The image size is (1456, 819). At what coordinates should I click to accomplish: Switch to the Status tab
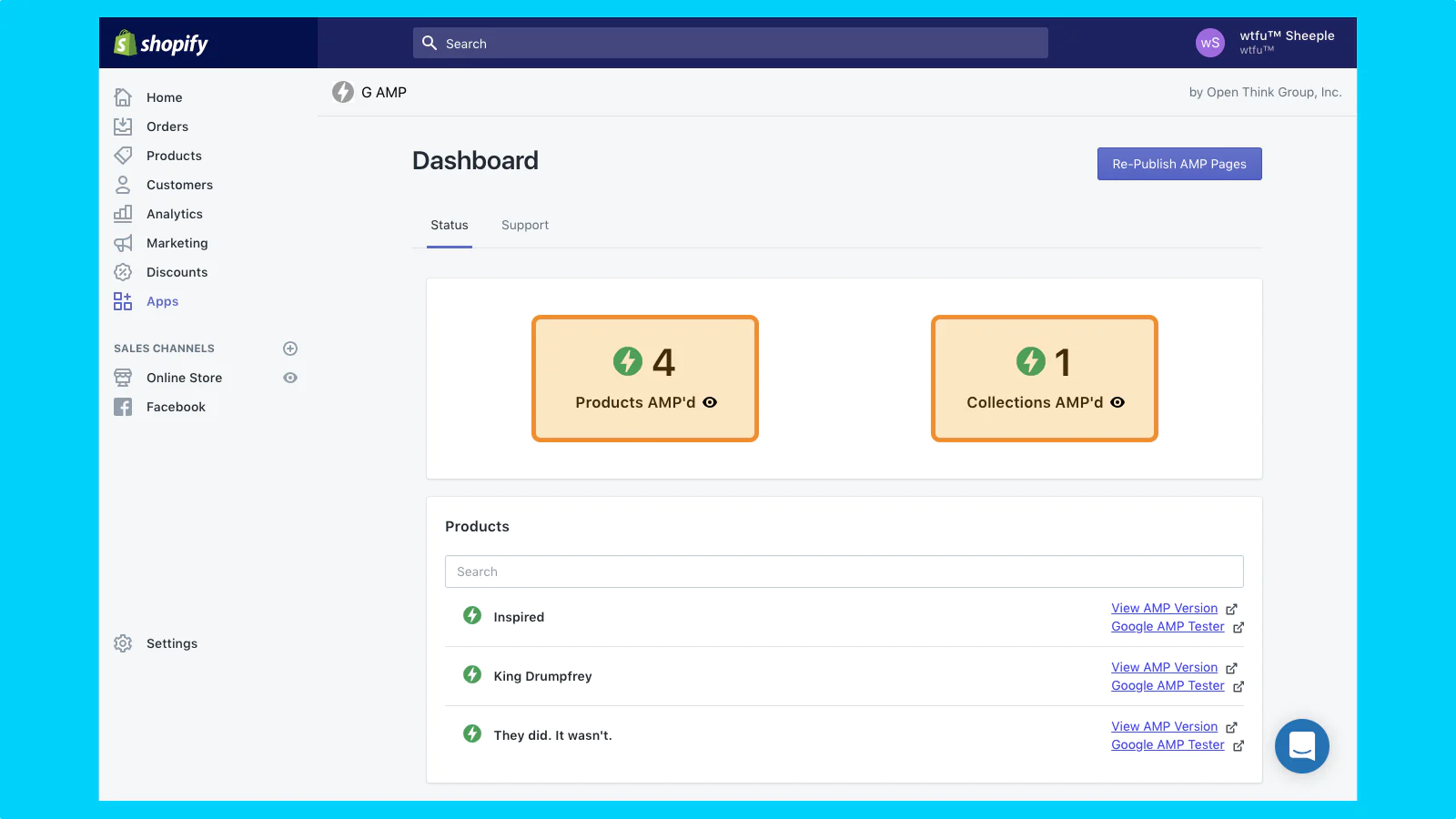coord(450,225)
